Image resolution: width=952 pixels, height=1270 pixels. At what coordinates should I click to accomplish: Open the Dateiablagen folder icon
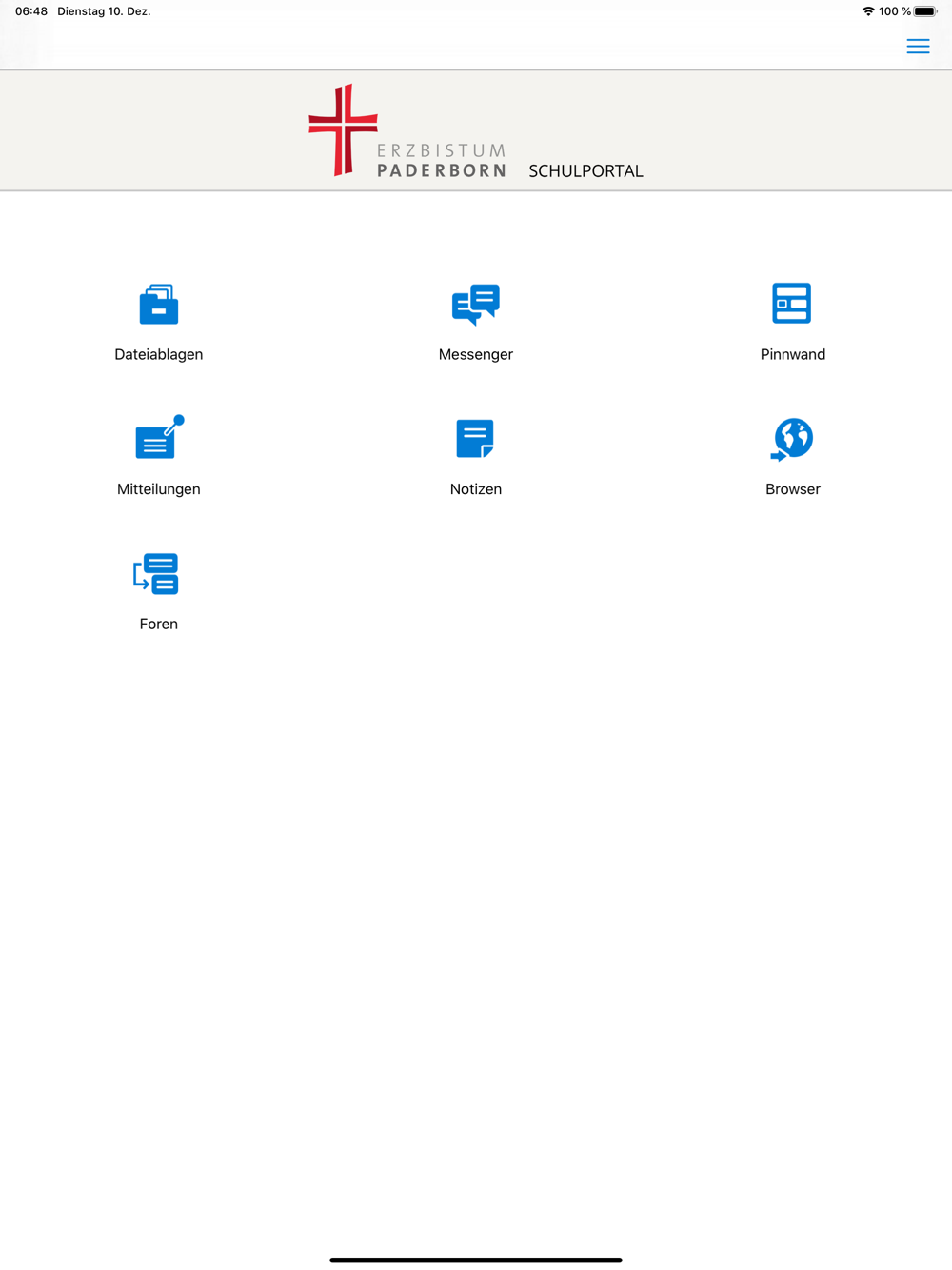point(158,305)
